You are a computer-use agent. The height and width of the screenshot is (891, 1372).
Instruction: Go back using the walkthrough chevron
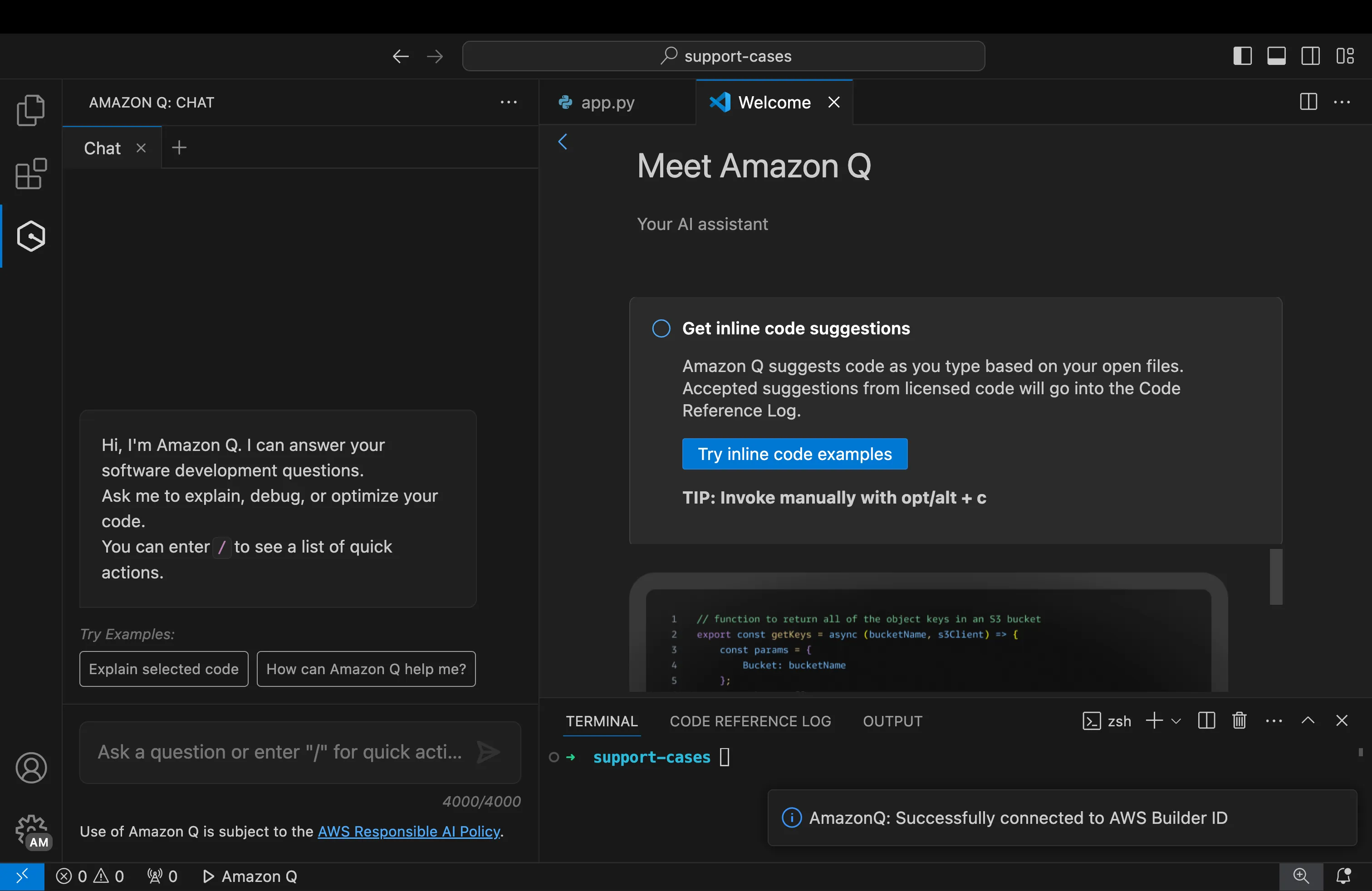click(563, 142)
